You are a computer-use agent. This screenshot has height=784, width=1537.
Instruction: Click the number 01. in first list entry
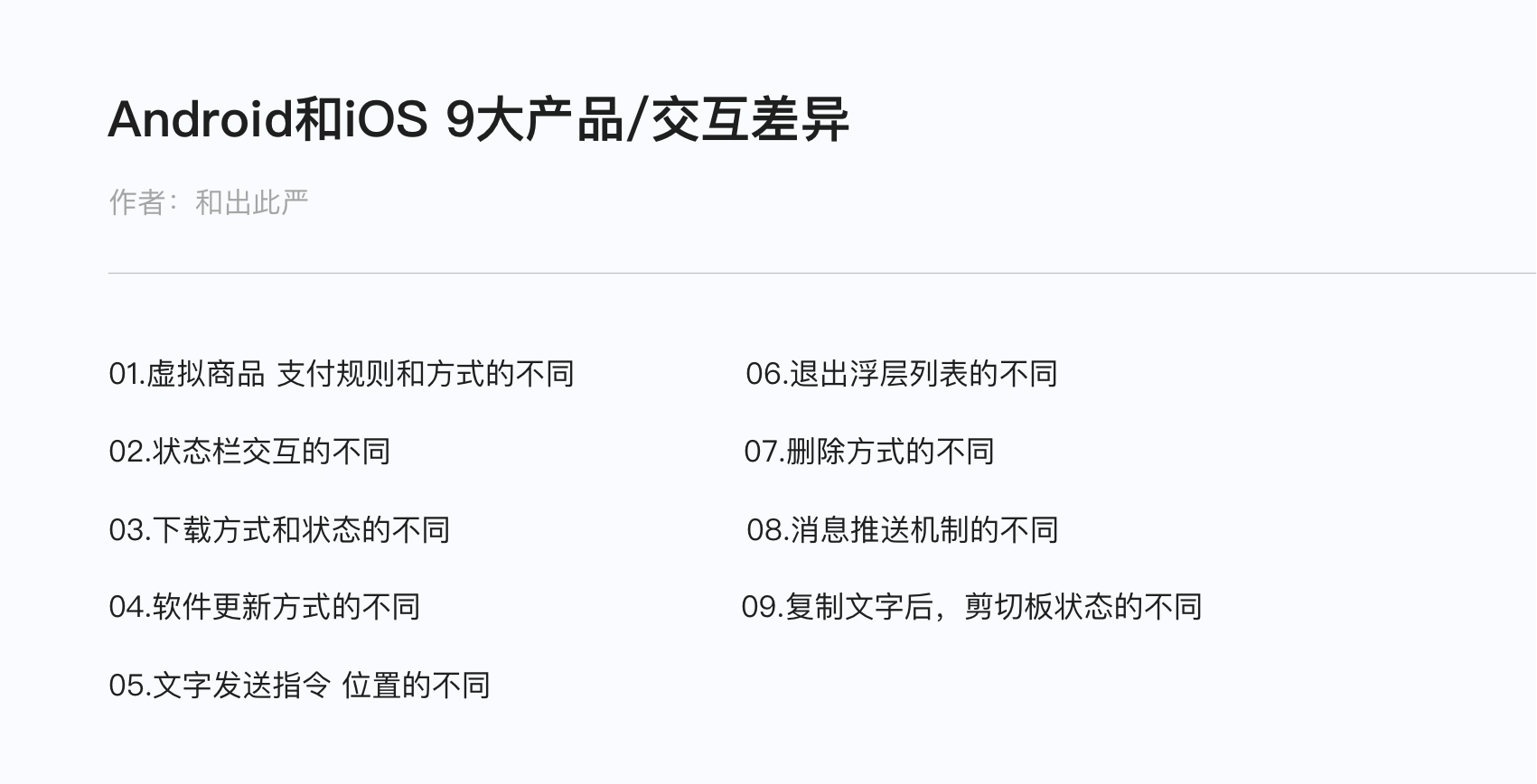click(127, 374)
